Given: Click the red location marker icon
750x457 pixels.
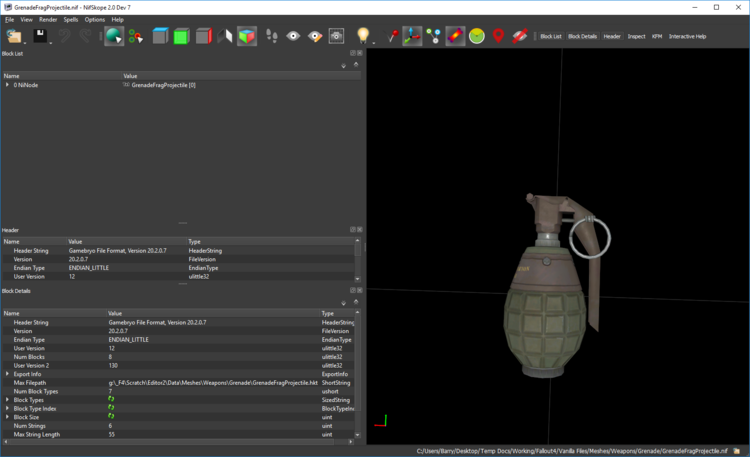Looking at the screenshot, I should [x=498, y=36].
